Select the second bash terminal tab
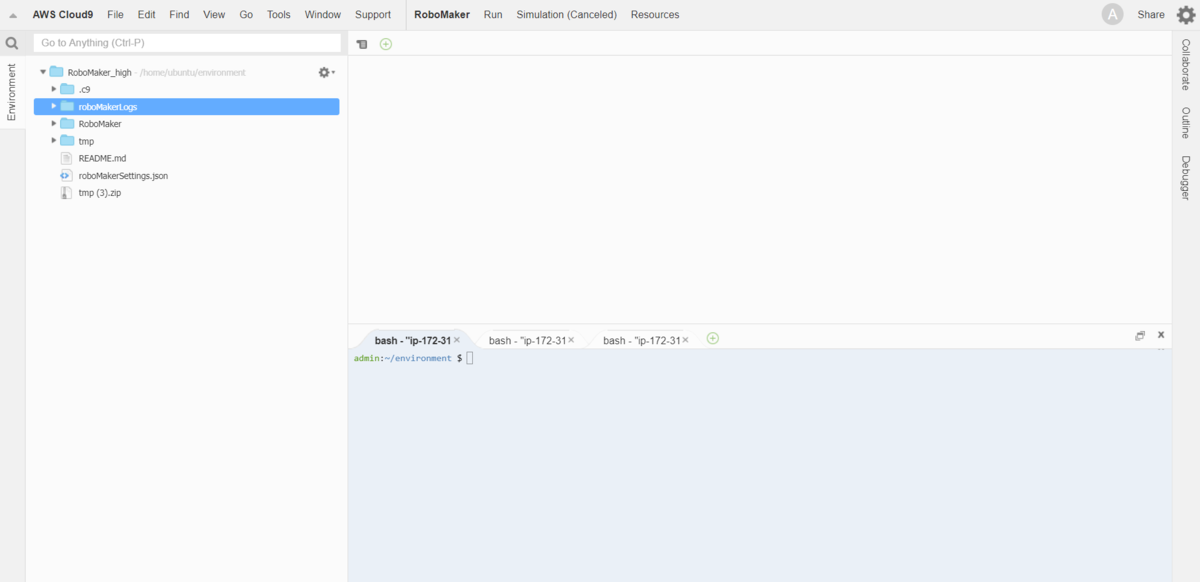The height and width of the screenshot is (582, 1200). coord(527,340)
